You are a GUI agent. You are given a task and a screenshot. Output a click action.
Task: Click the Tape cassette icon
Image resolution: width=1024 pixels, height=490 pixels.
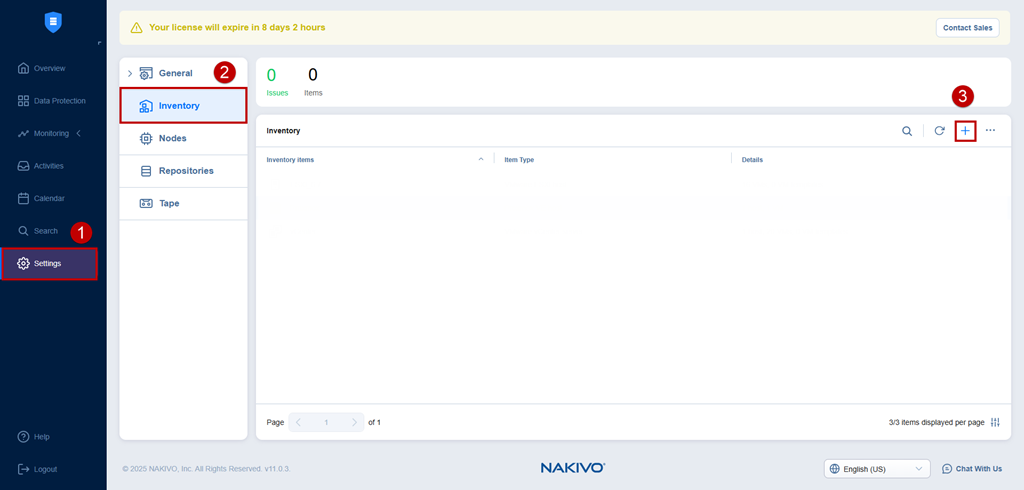coord(146,203)
